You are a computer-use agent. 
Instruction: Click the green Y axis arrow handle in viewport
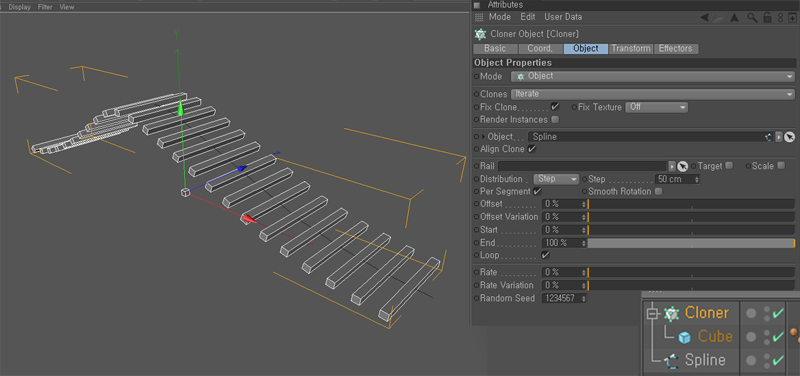click(x=180, y=109)
